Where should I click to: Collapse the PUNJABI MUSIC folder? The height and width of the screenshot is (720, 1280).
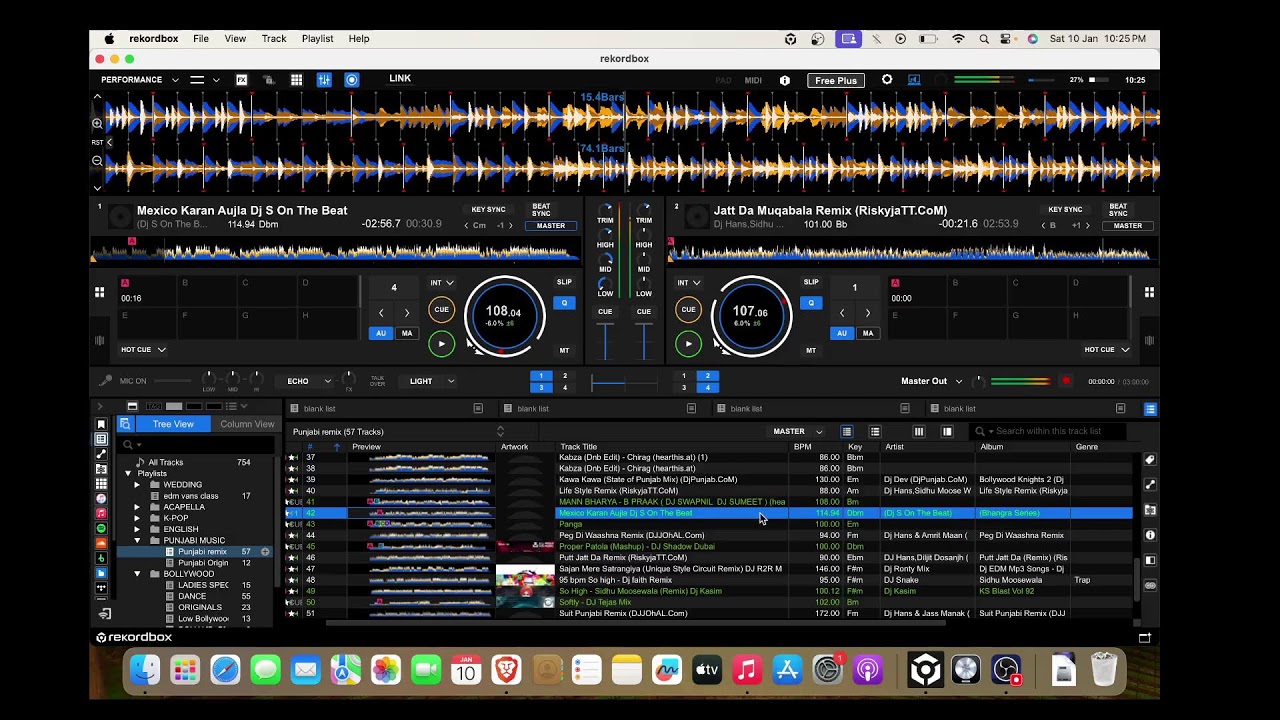coord(137,541)
